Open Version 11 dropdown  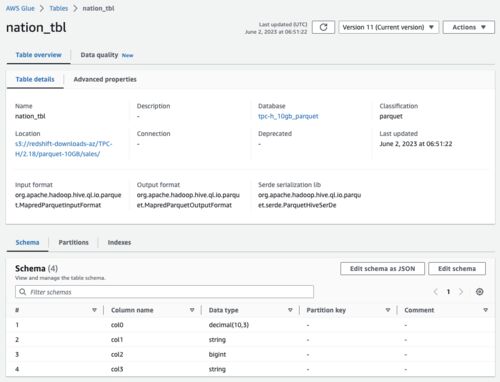click(389, 27)
